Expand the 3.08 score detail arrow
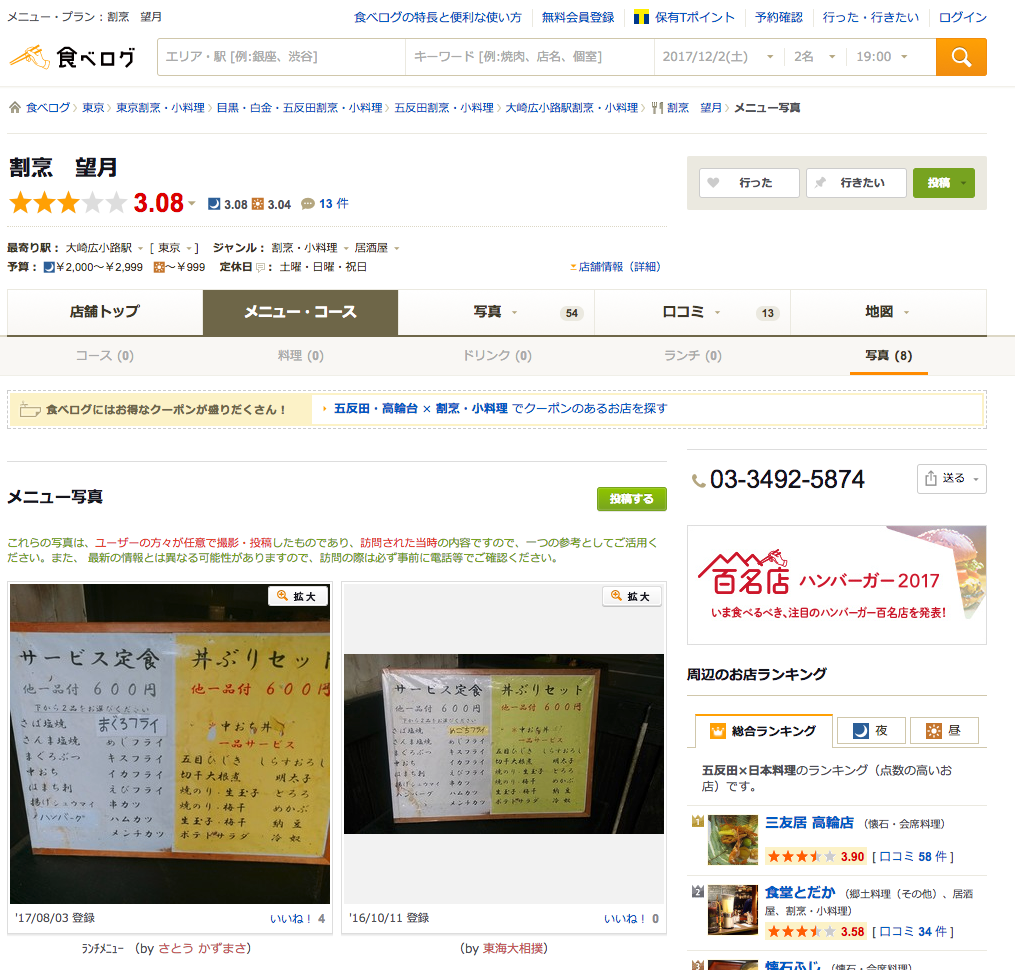 (x=192, y=203)
